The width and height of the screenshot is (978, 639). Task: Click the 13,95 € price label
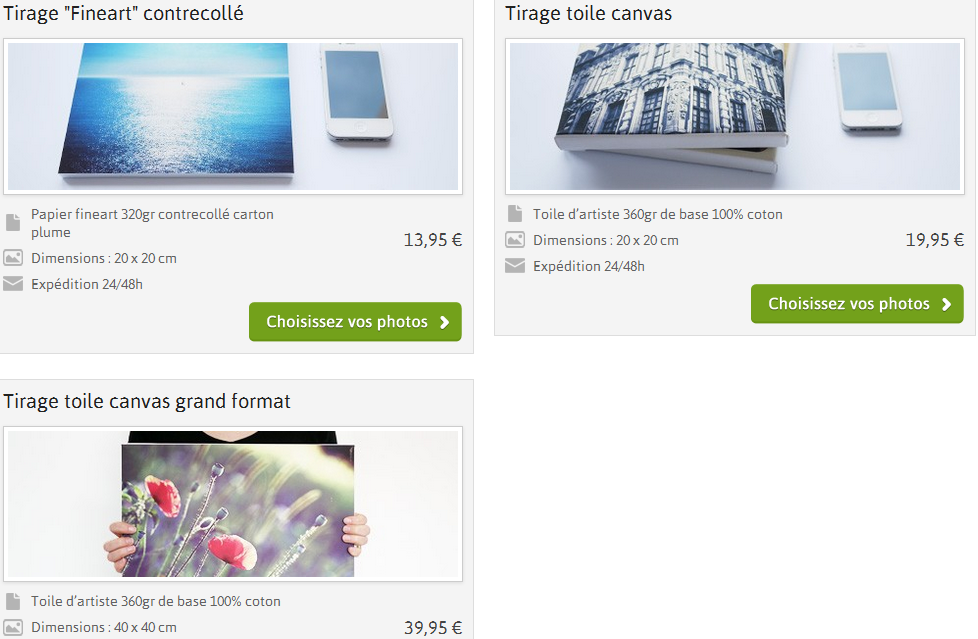(x=433, y=240)
